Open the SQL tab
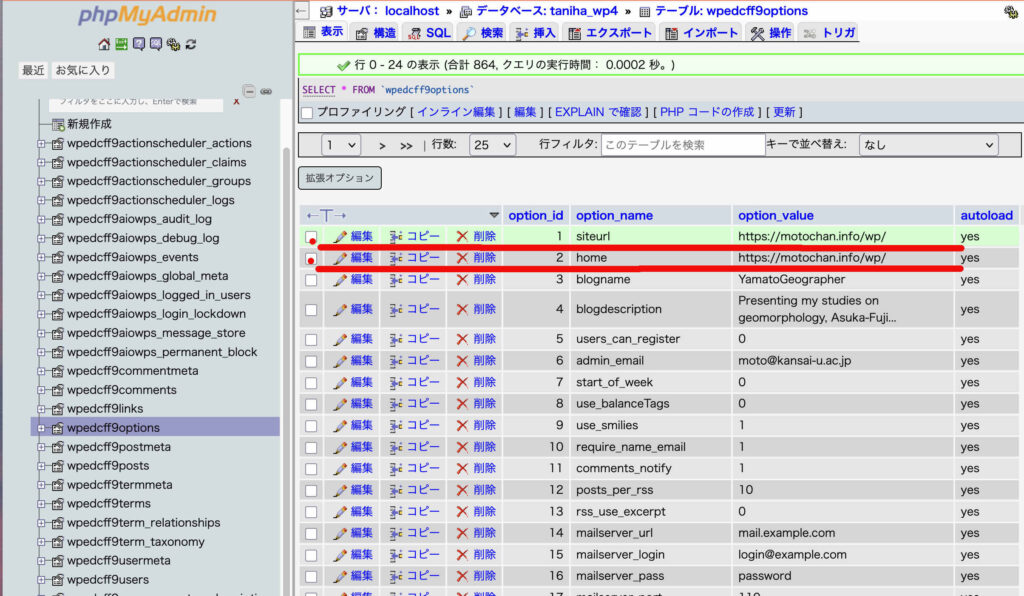Viewport: 1024px width, 596px height. click(429, 33)
